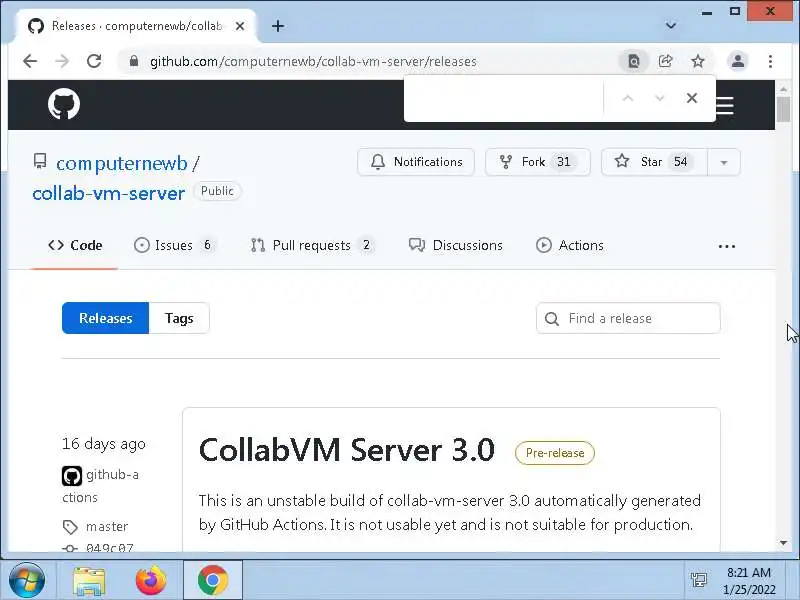Click the Notifications button
Screen dimensions: 800x600
click(x=416, y=162)
